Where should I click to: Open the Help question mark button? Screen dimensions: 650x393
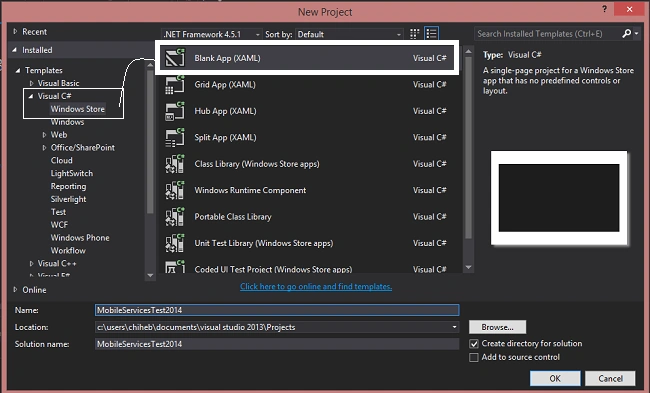click(x=604, y=9)
